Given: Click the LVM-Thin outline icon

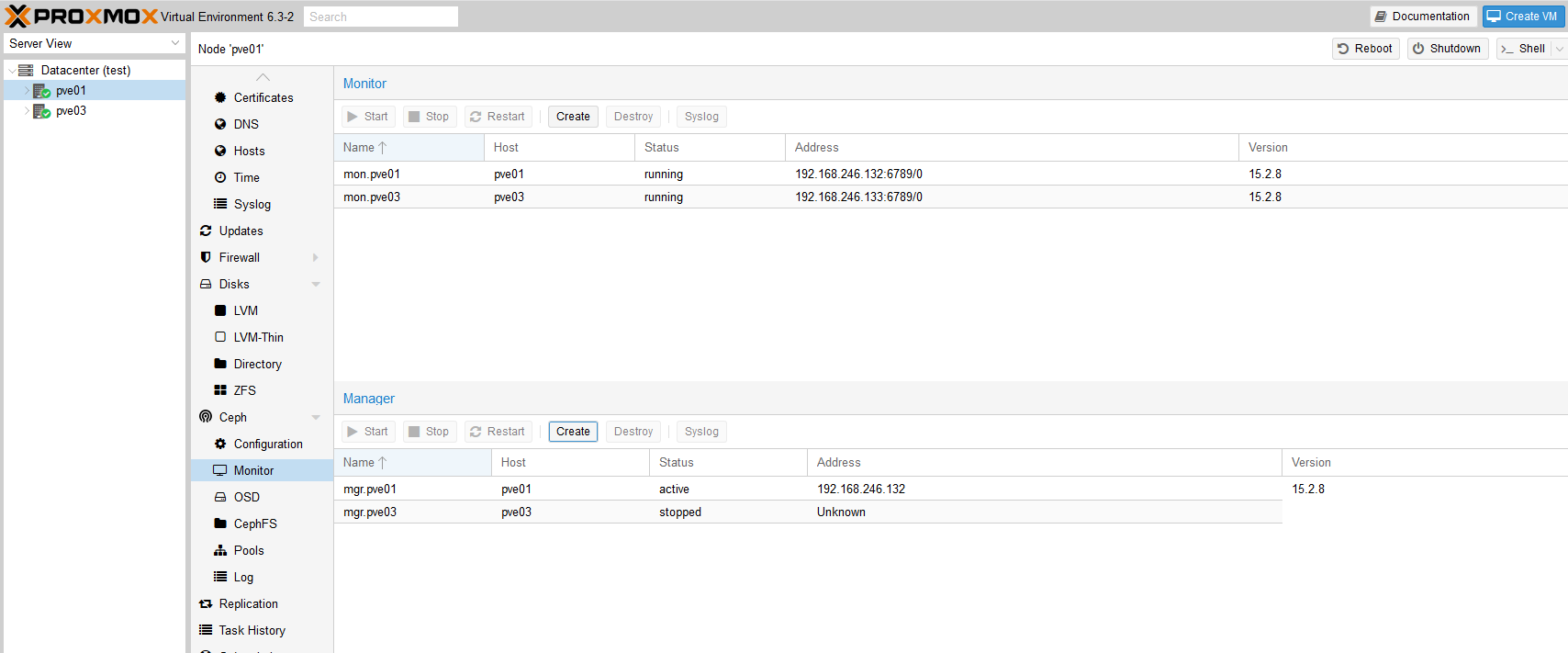Looking at the screenshot, I should [x=220, y=337].
